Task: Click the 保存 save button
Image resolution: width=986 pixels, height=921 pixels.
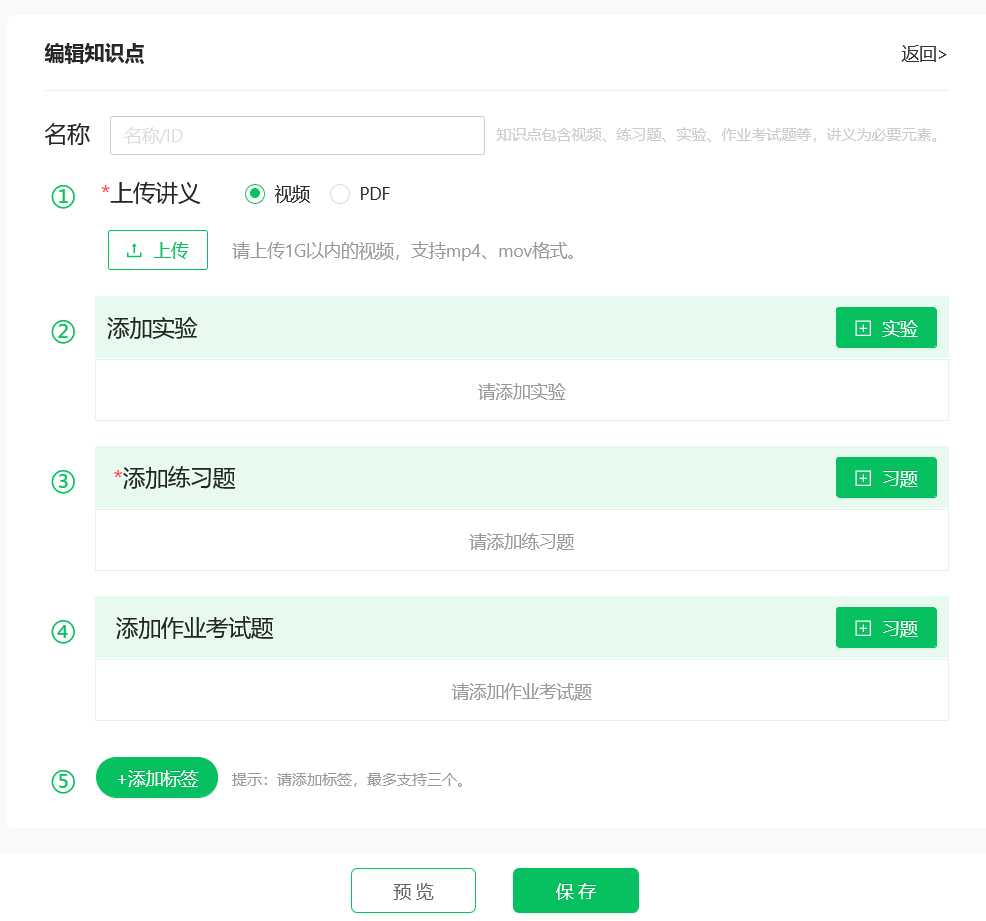Action: coord(575,890)
